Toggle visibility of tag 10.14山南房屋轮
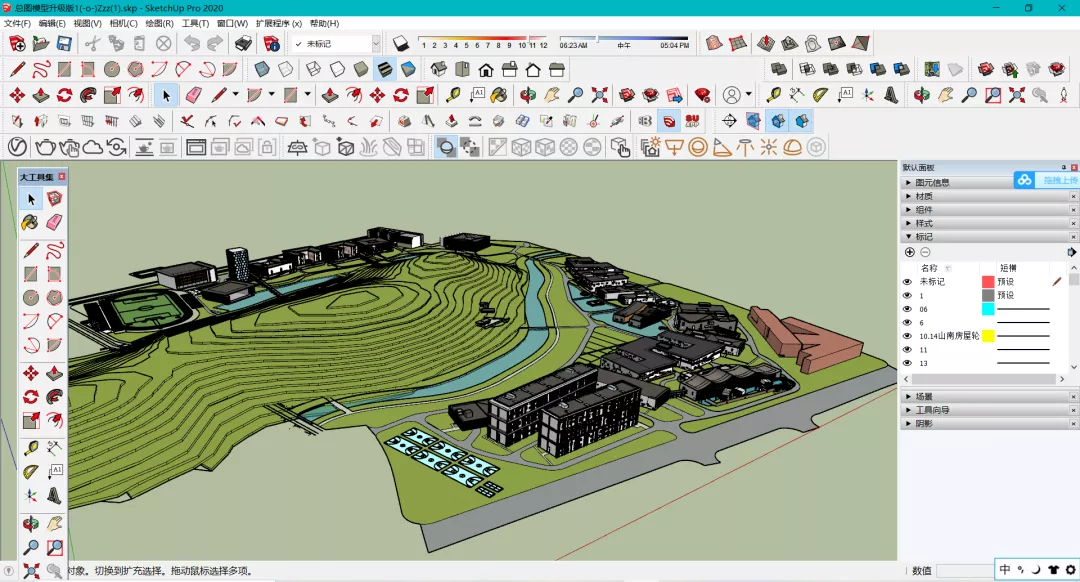 click(907, 336)
